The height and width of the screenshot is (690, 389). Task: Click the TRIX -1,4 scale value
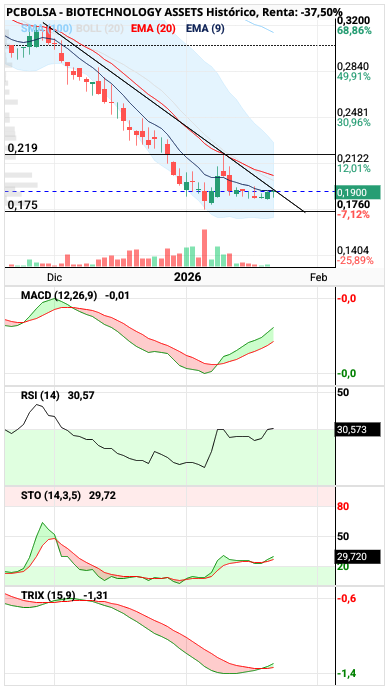pos(347,673)
